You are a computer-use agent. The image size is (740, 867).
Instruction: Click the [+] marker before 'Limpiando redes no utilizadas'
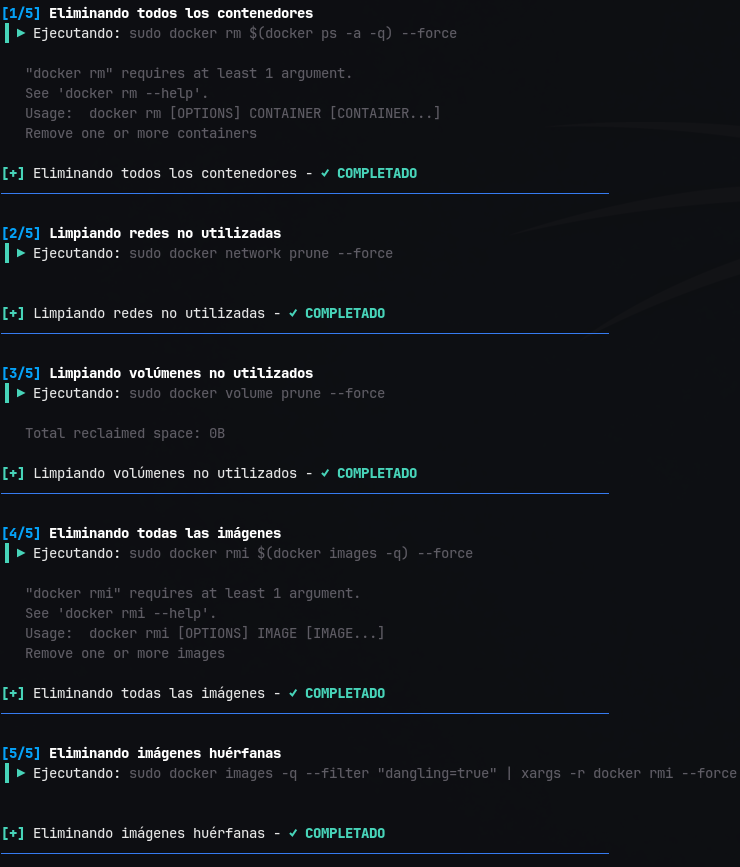pos(13,313)
